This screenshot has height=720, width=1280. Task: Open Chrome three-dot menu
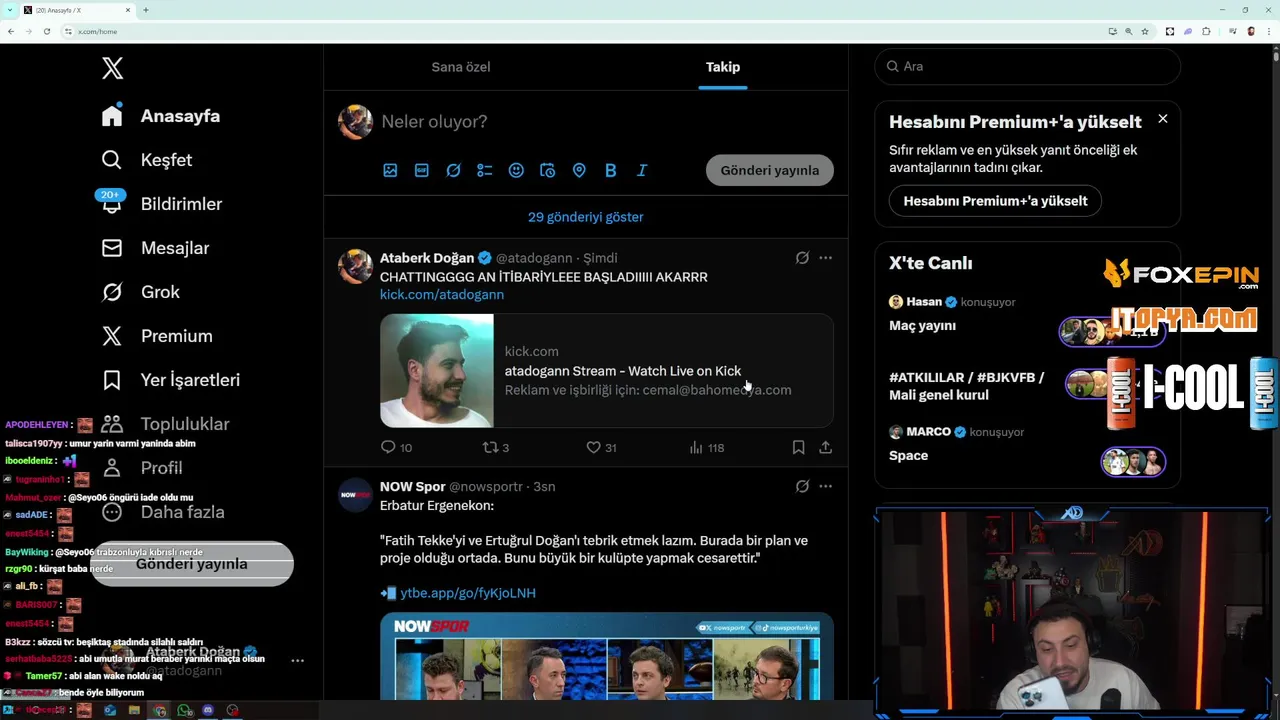1269,31
